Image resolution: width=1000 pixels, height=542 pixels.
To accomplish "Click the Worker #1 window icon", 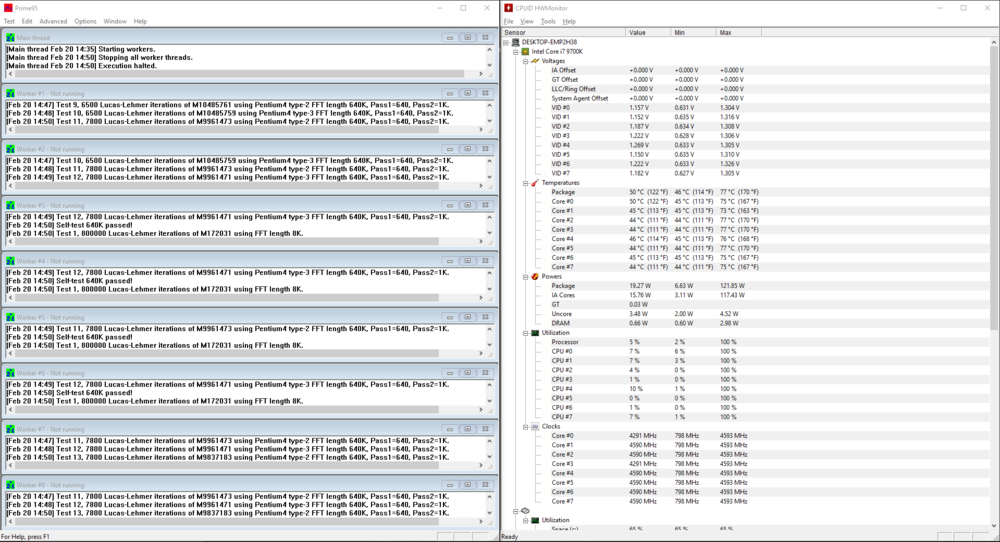I will [10, 93].
